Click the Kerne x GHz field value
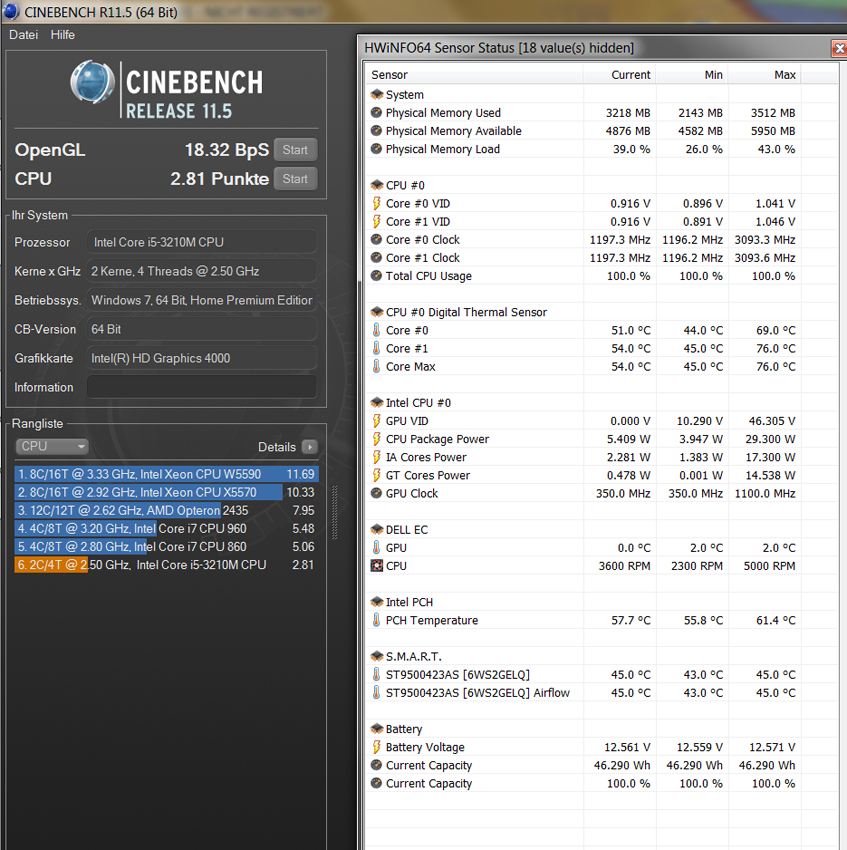Viewport: 847px width, 850px height. [x=202, y=271]
